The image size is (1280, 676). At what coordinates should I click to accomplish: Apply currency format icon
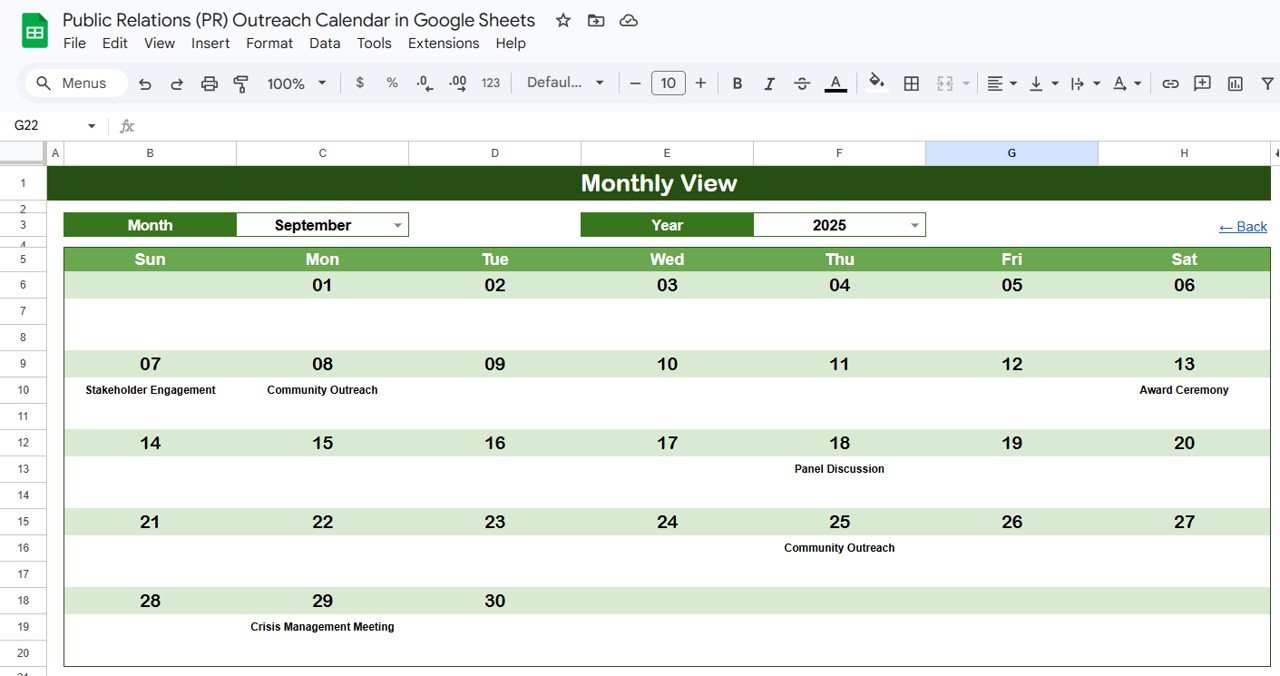click(360, 83)
